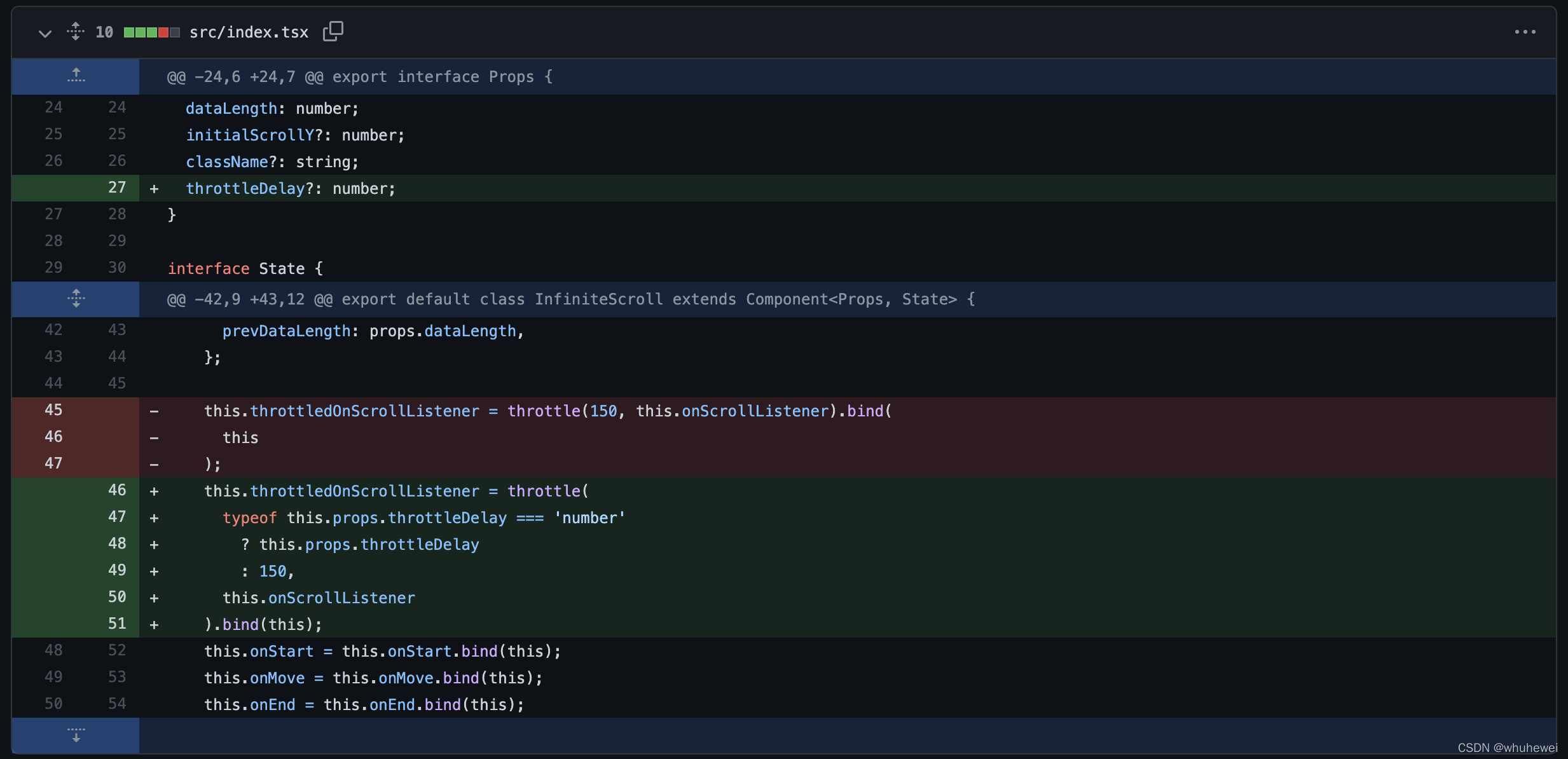Click the this.onEnd bind line
The image size is (1568, 759).
pos(848,704)
